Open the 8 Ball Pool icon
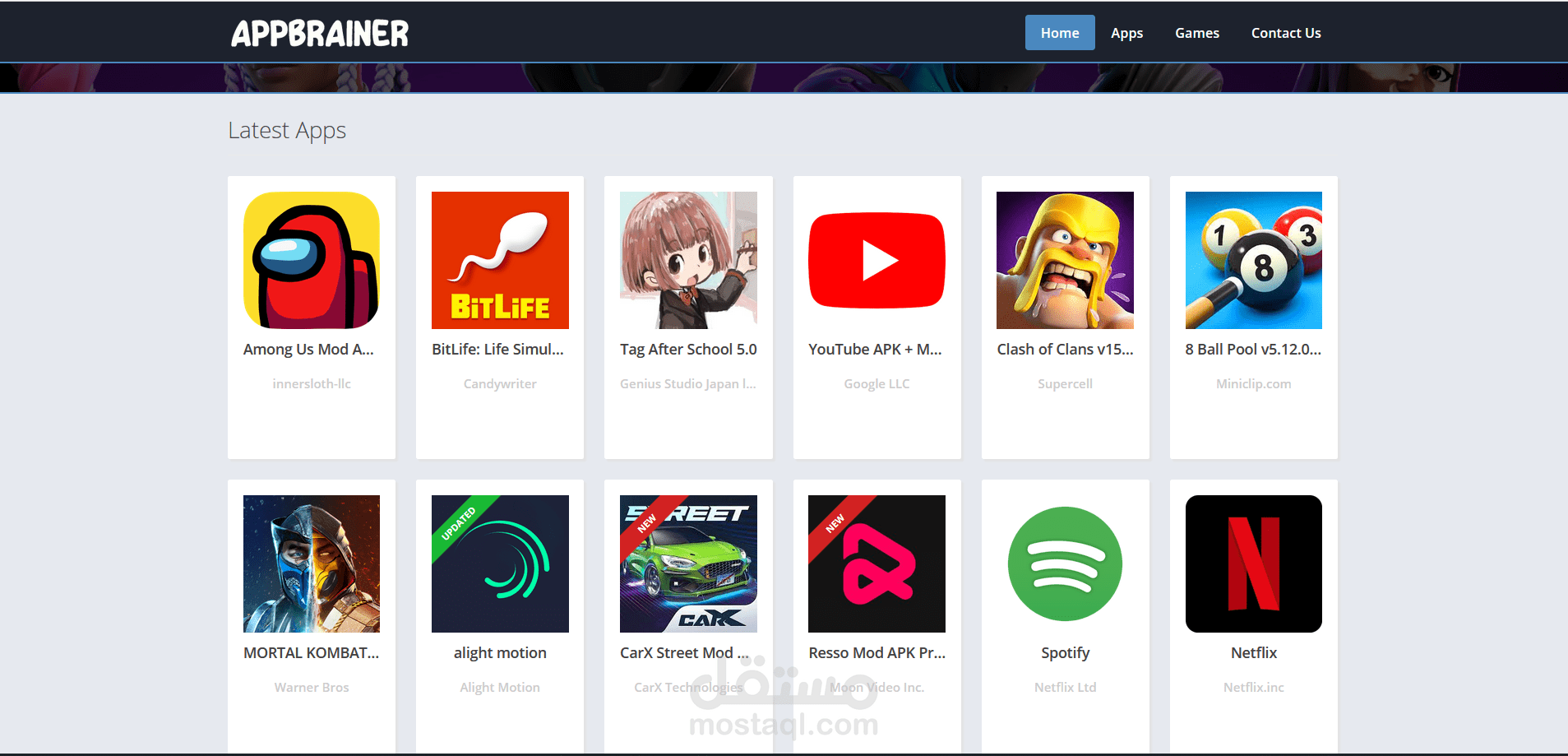The width and height of the screenshot is (1568, 756). [1254, 260]
